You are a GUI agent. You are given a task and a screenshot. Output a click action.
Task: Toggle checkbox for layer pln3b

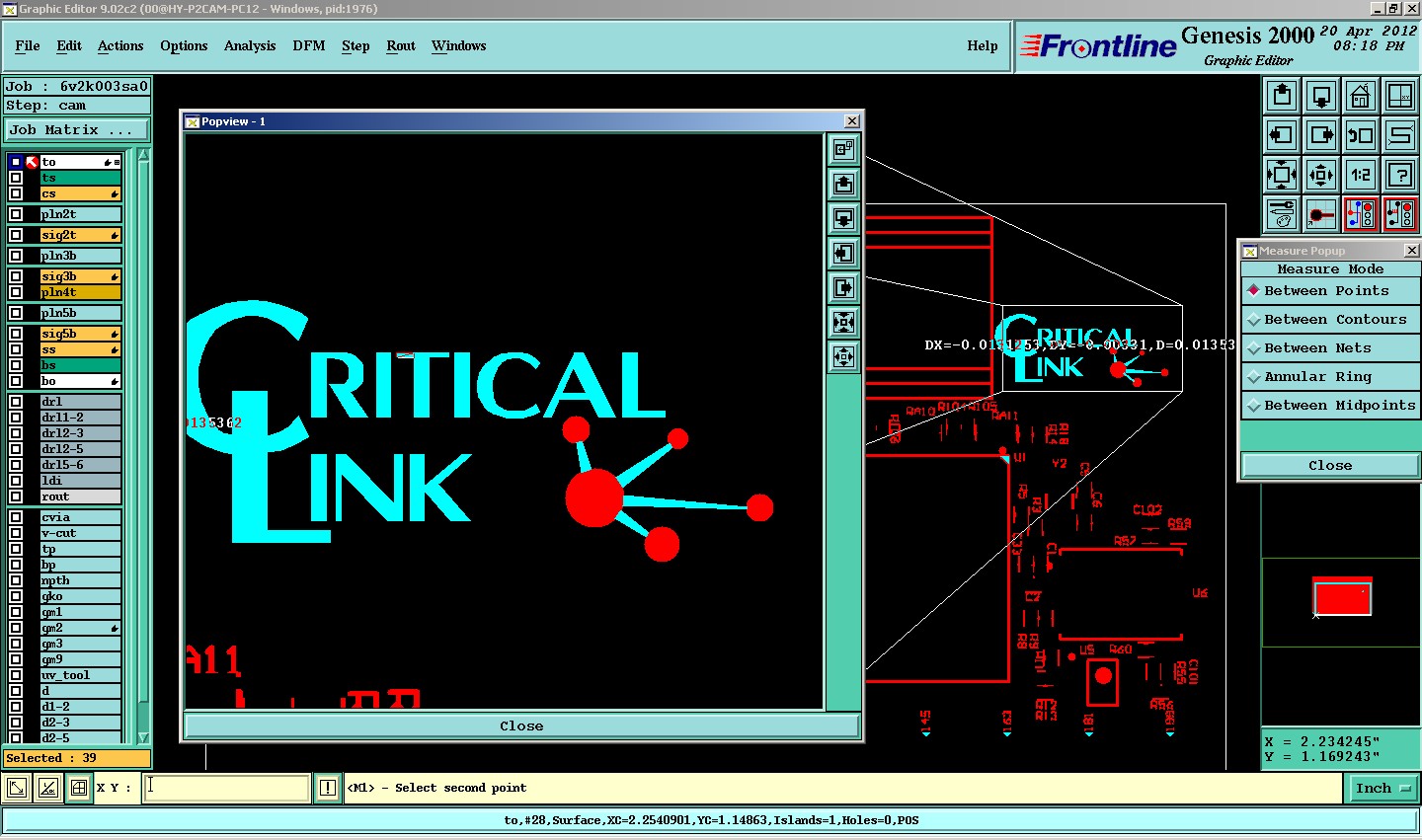tap(16, 256)
